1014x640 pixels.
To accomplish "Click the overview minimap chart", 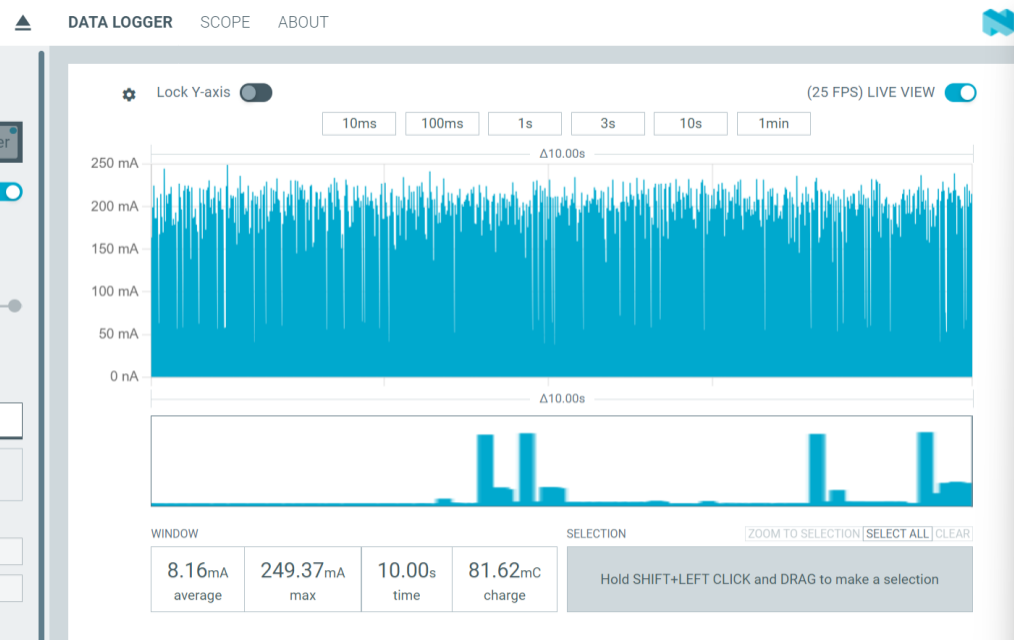I will 561,461.
